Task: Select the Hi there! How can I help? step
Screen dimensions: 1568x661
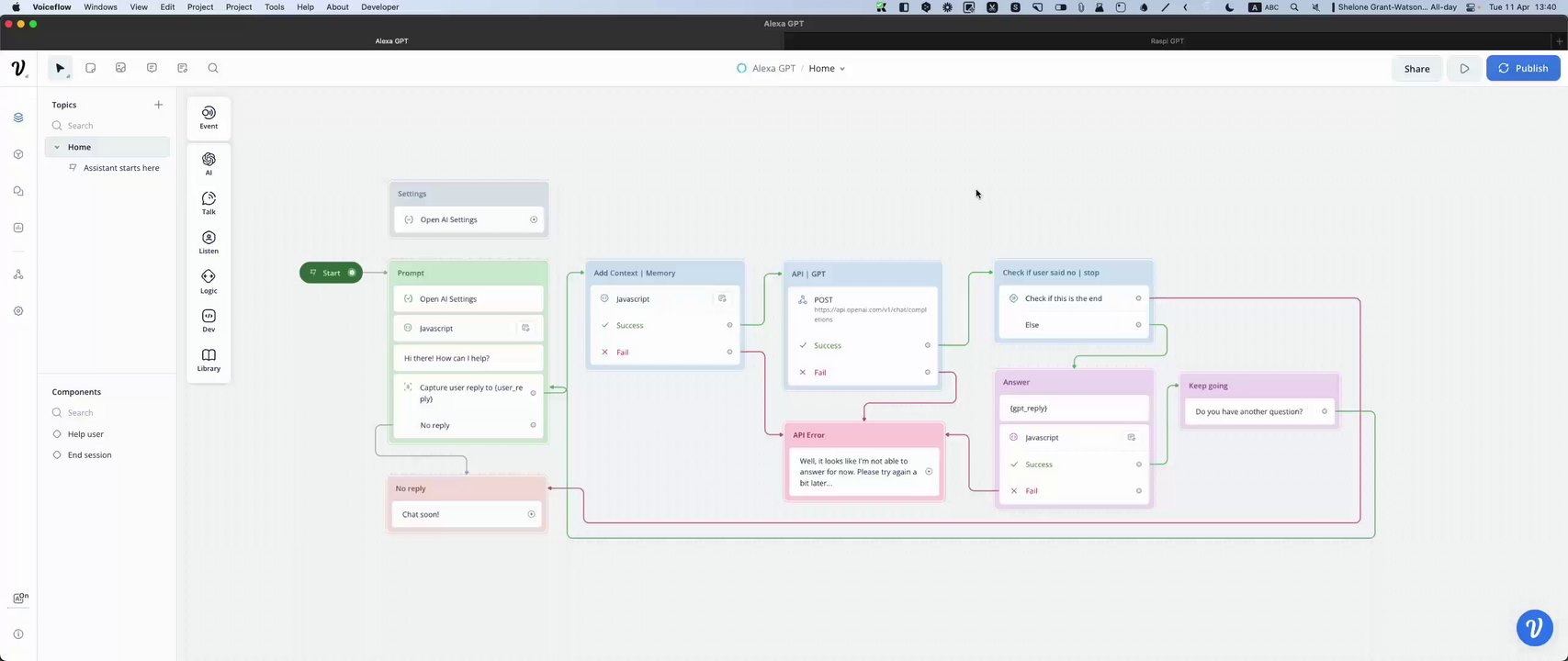Action: 468,358
